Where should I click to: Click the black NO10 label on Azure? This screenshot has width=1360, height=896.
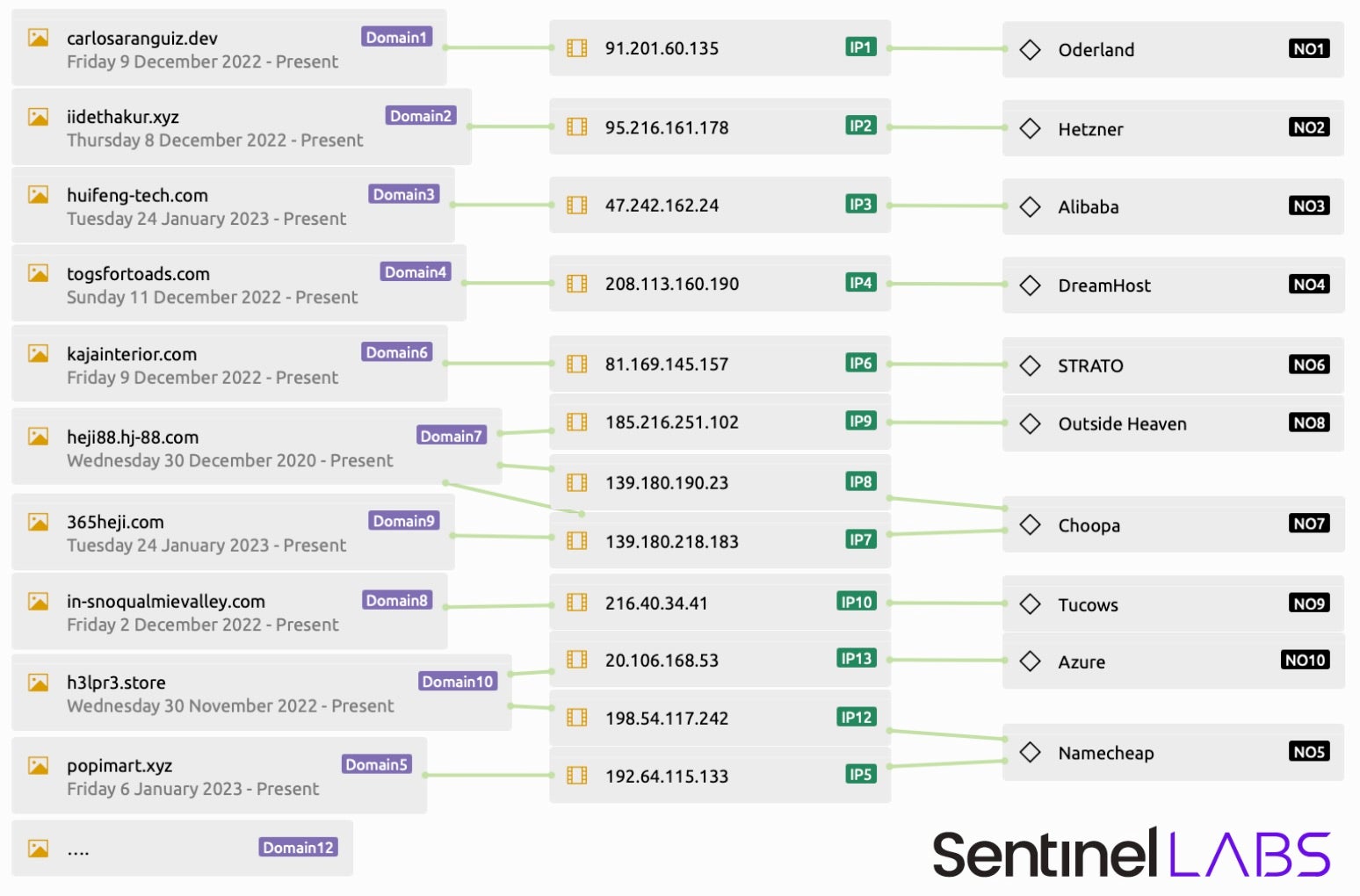coord(1305,660)
